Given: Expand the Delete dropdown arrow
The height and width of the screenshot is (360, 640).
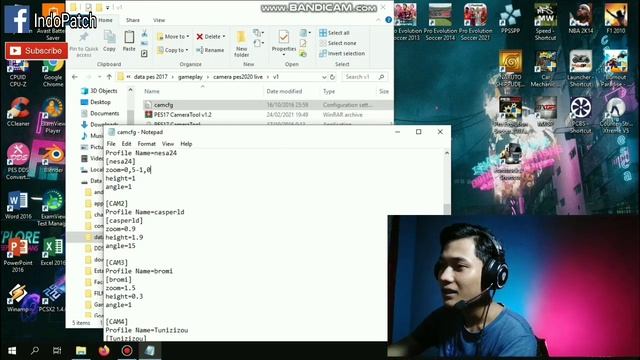Looking at the screenshot, I should (224, 37).
